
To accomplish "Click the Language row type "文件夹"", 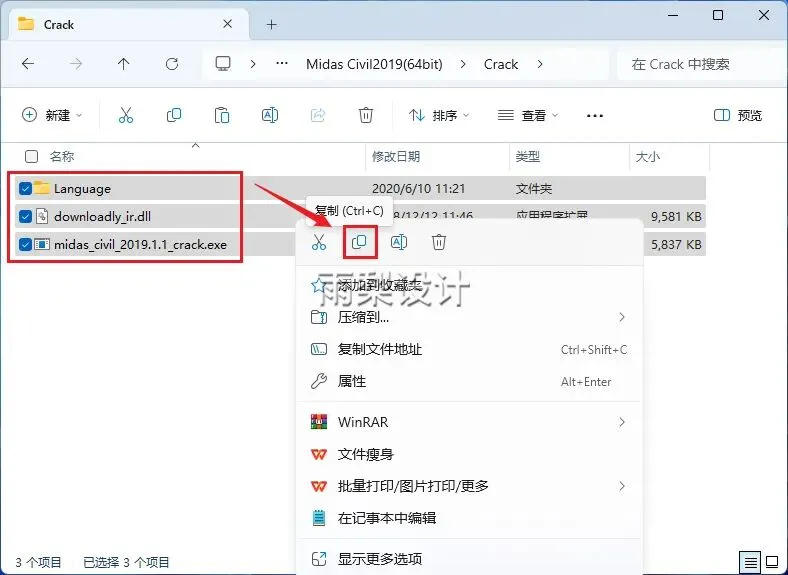I will 534,189.
